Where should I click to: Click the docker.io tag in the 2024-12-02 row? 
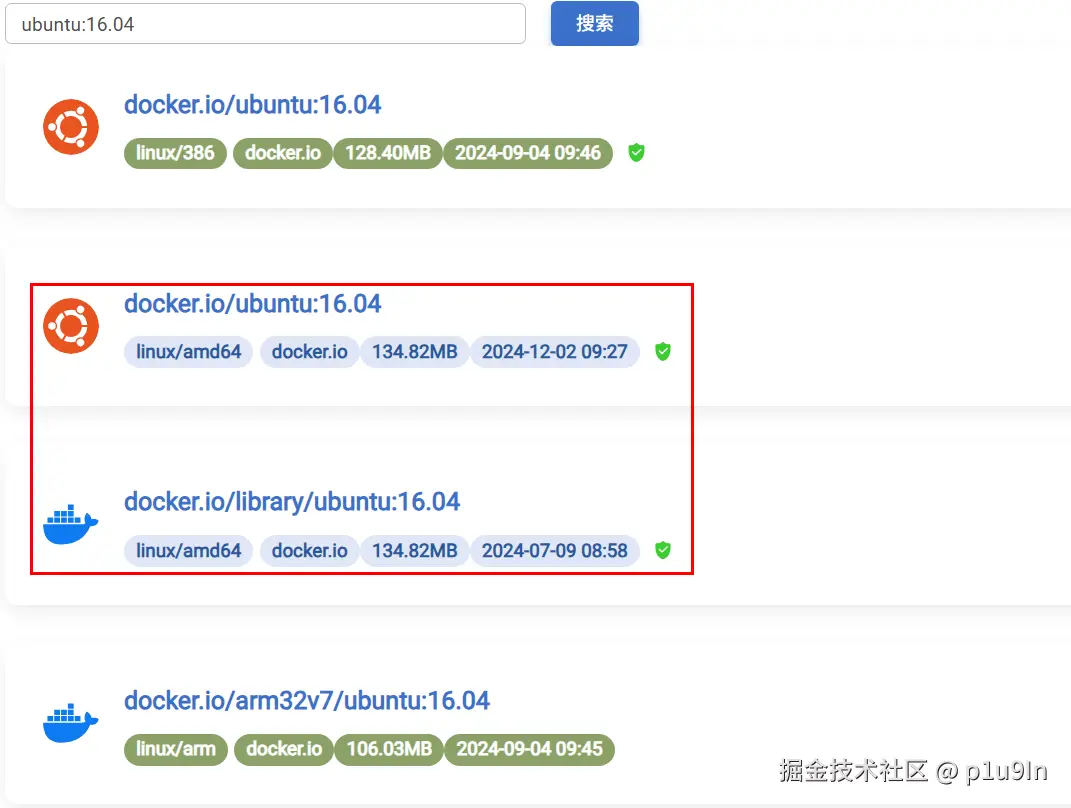(309, 352)
